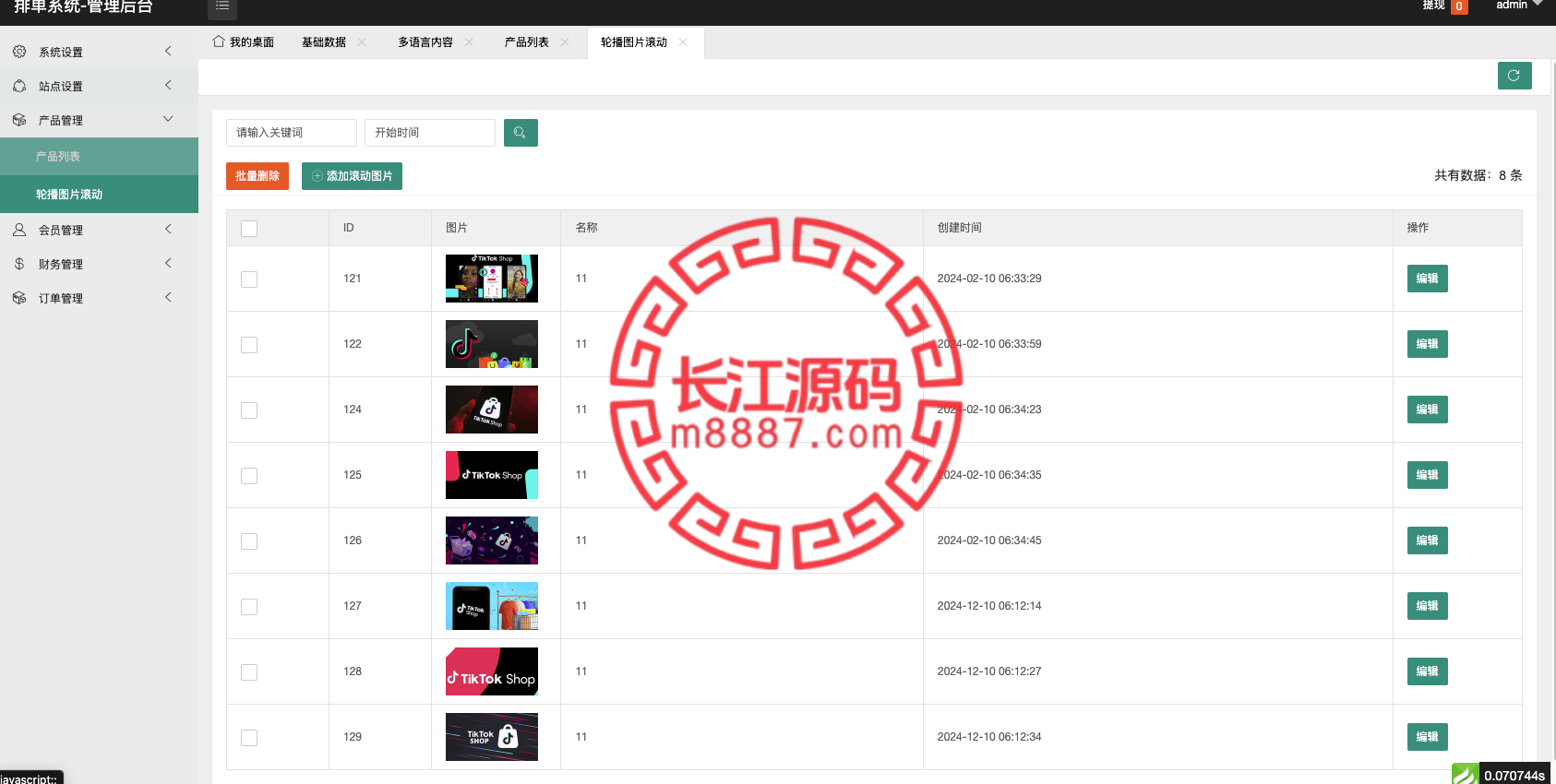This screenshot has height=784, width=1556.
Task: Check the row with ID 124
Action: [249, 410]
